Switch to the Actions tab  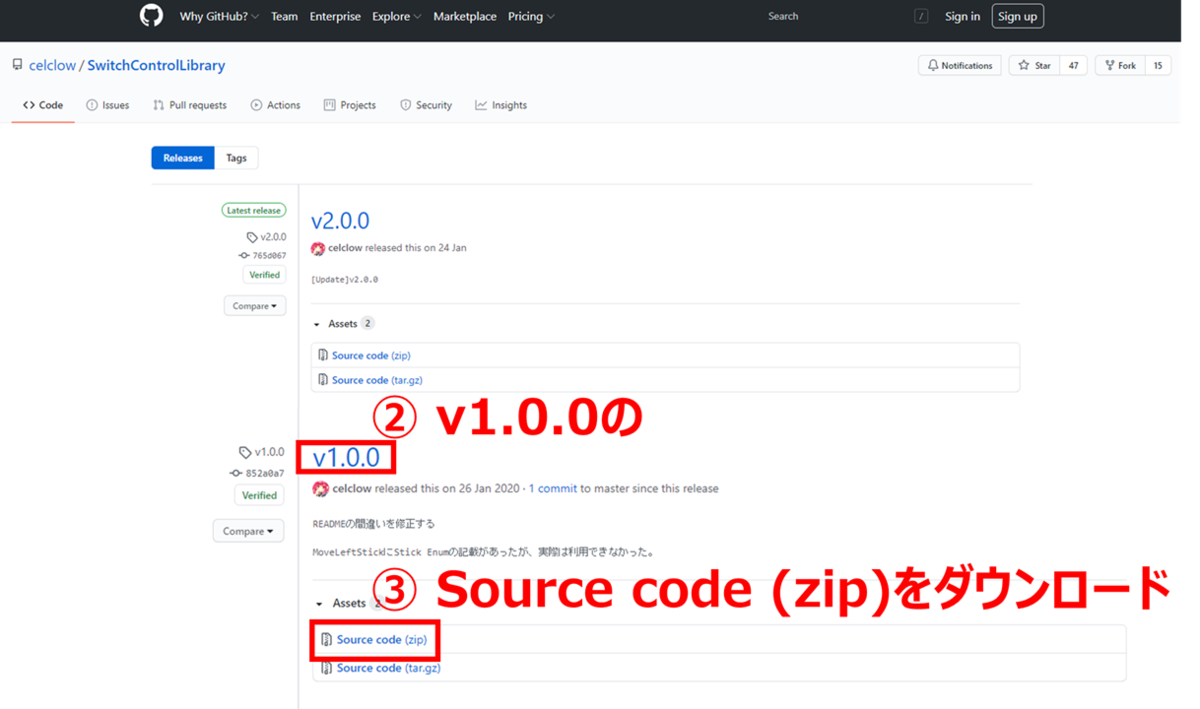point(275,105)
